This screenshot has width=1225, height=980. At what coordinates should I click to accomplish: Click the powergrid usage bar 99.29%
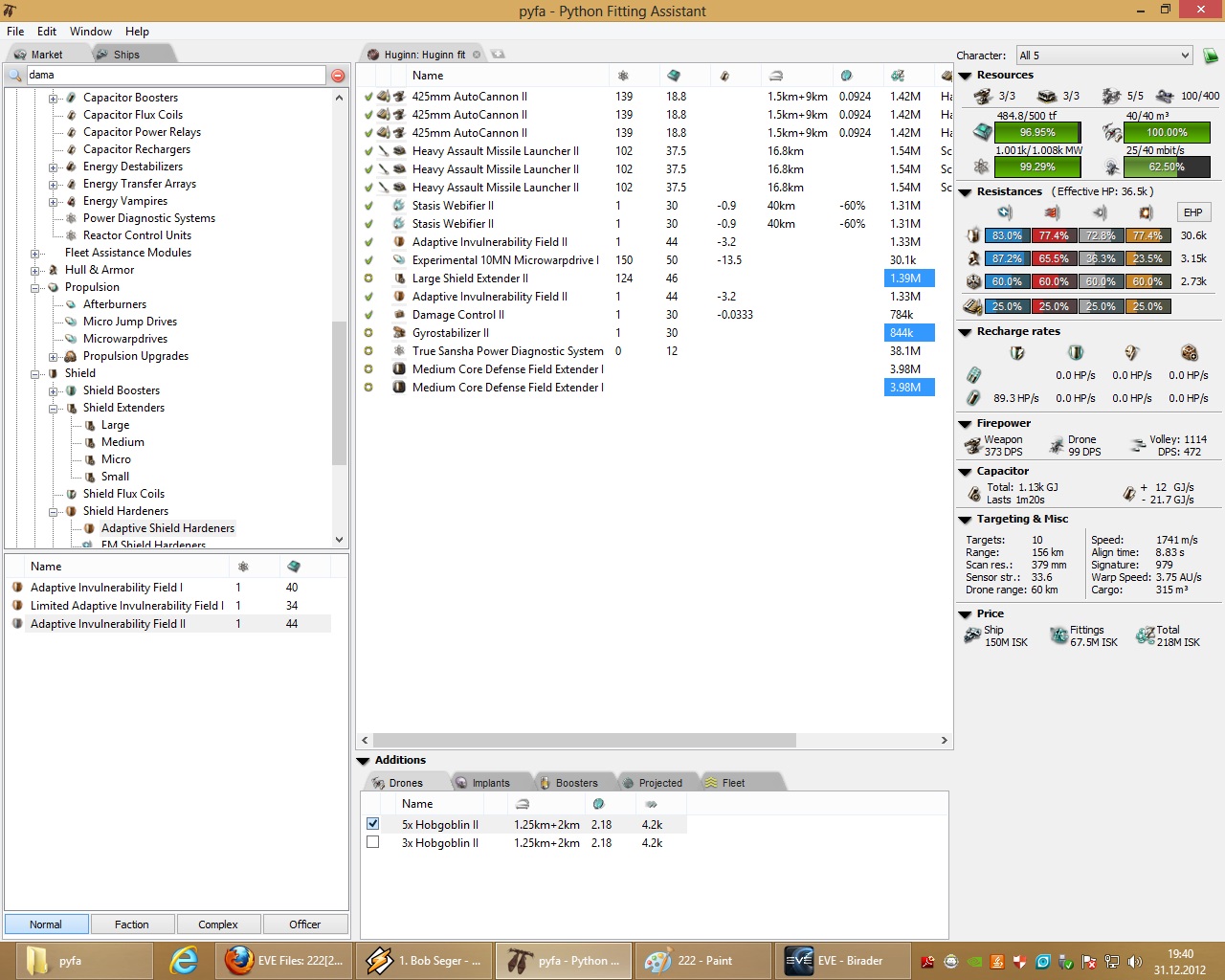click(x=1037, y=167)
